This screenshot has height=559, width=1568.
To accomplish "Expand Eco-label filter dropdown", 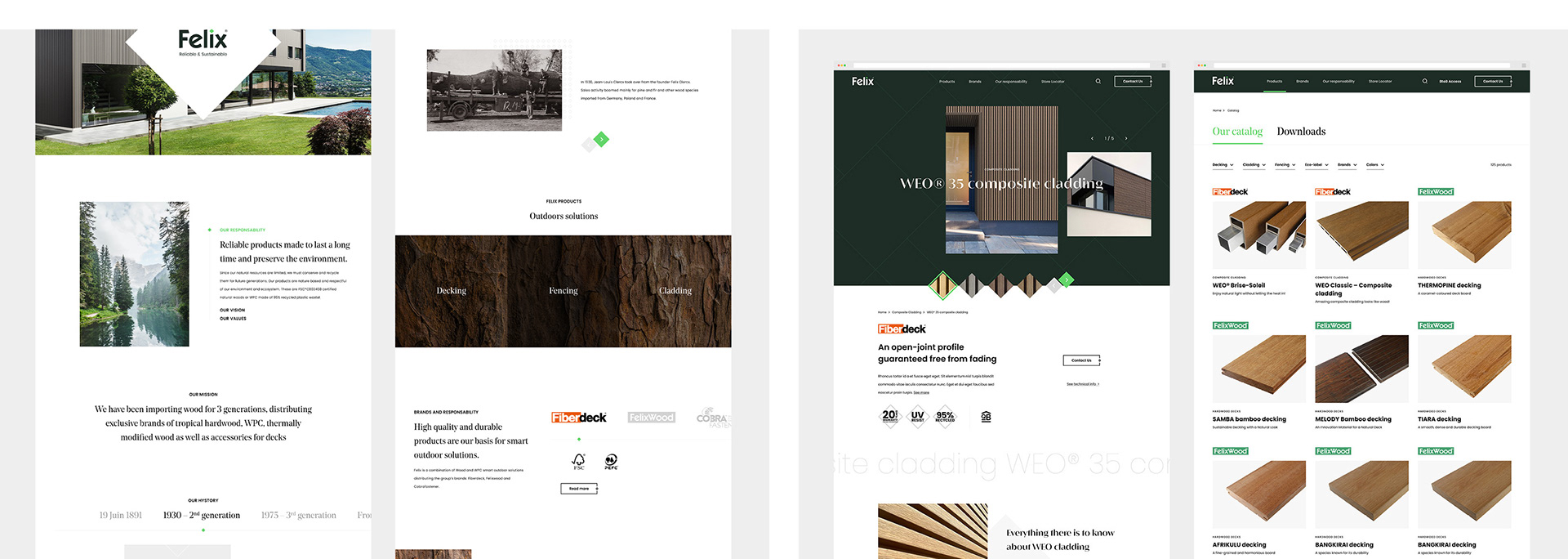I will [1316, 165].
